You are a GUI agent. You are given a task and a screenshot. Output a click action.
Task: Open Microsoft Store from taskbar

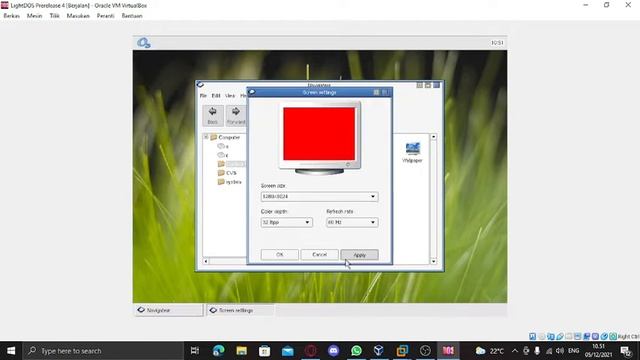tap(264, 351)
